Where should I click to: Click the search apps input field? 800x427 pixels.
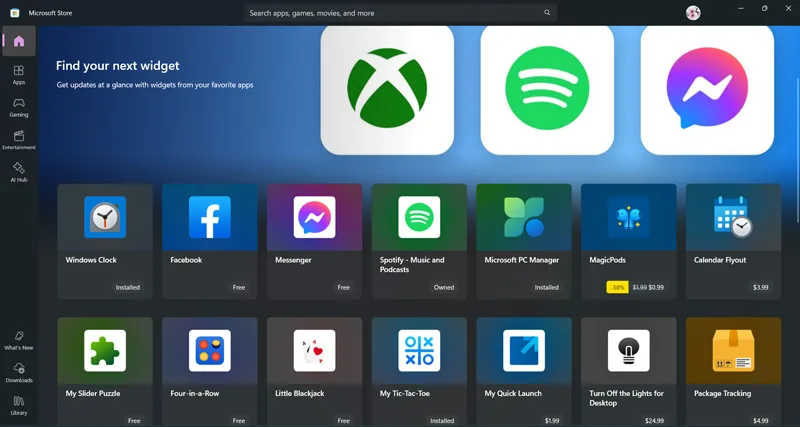point(400,13)
